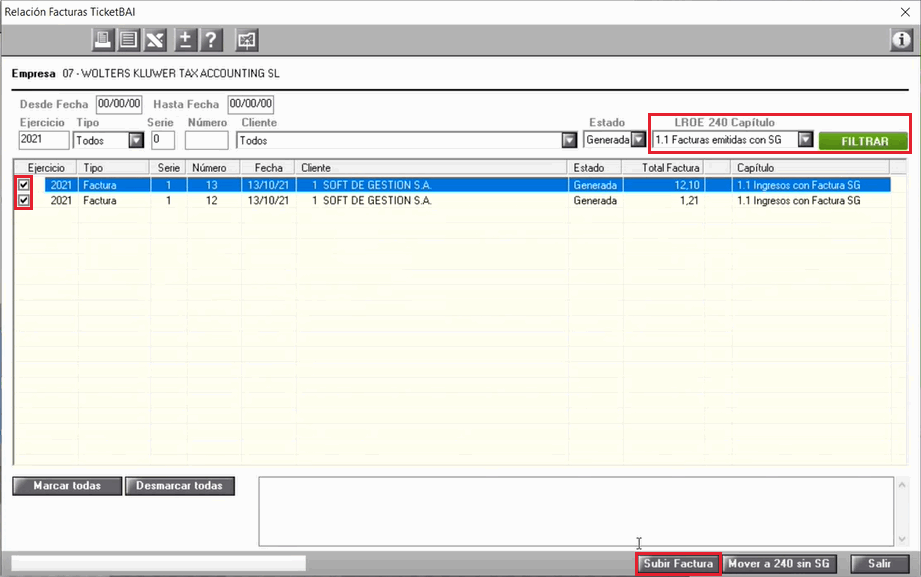
Task: Click the empty Número input field
Action: coord(207,140)
